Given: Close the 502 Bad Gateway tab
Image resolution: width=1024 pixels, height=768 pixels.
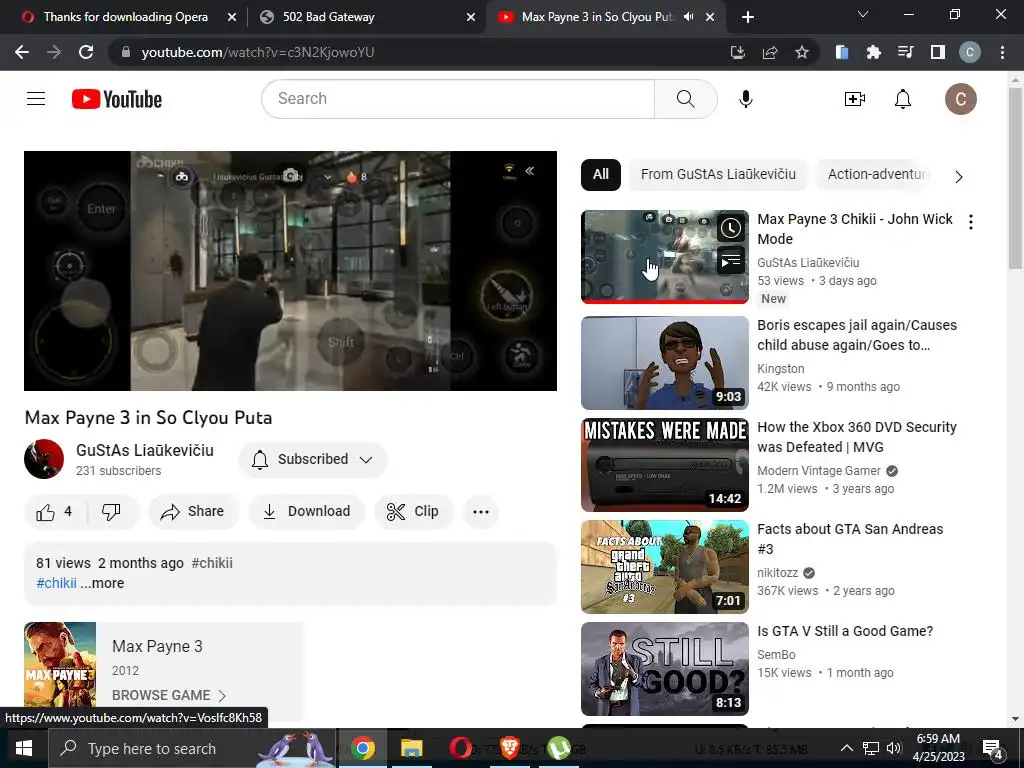Looking at the screenshot, I should (471, 17).
